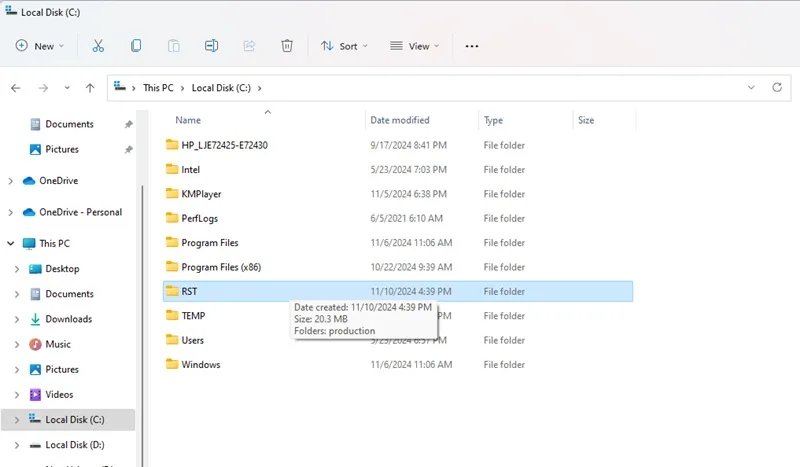The height and width of the screenshot is (467, 800).
Task: Sort by the Size column header
Action: coord(586,120)
